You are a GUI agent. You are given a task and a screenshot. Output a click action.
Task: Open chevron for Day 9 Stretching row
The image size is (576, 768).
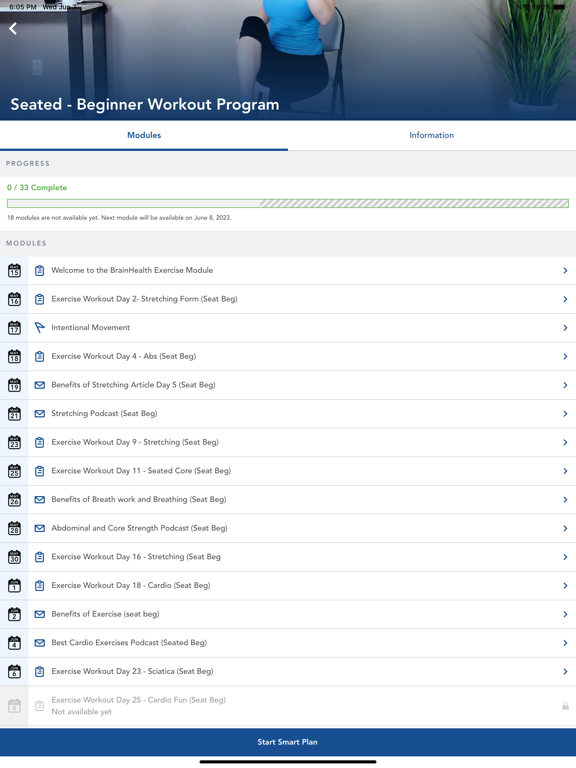coord(565,442)
